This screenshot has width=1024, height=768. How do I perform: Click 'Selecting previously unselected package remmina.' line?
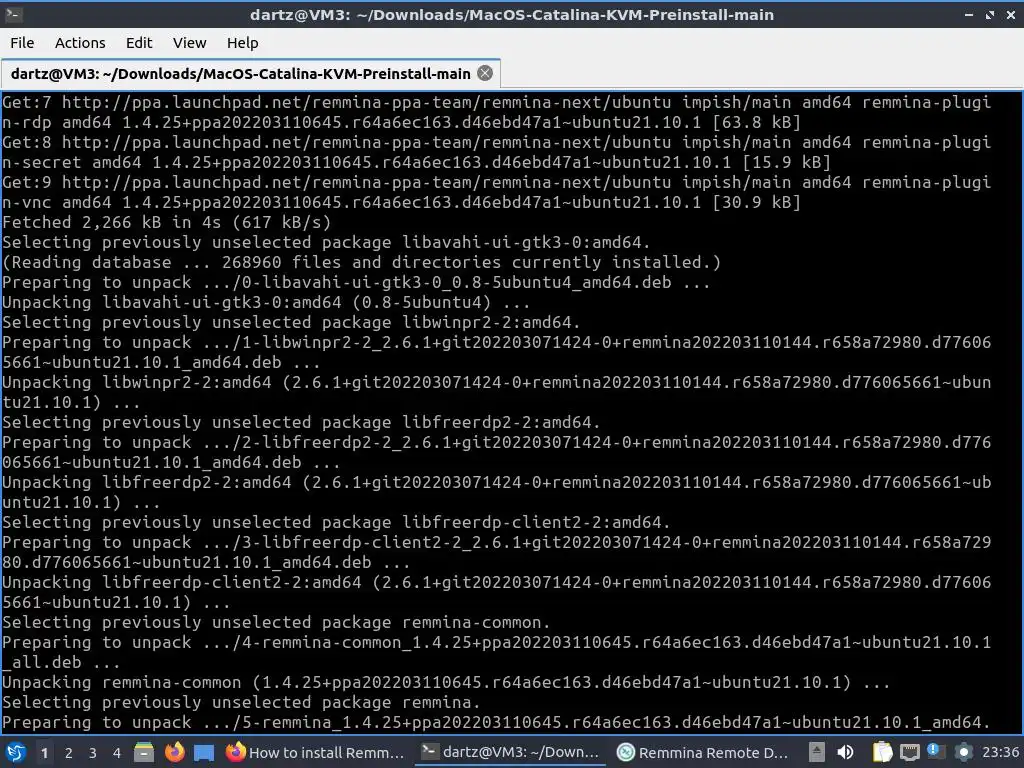coord(241,702)
